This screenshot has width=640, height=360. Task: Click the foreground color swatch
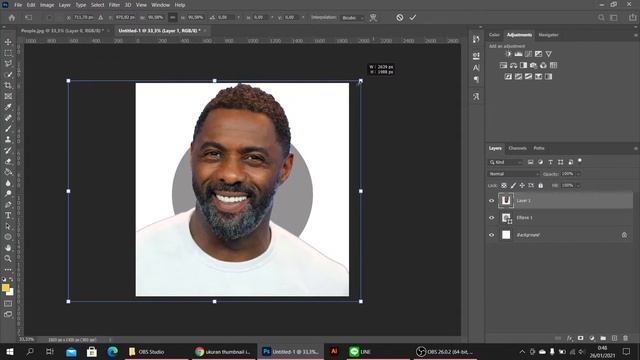click(5, 288)
